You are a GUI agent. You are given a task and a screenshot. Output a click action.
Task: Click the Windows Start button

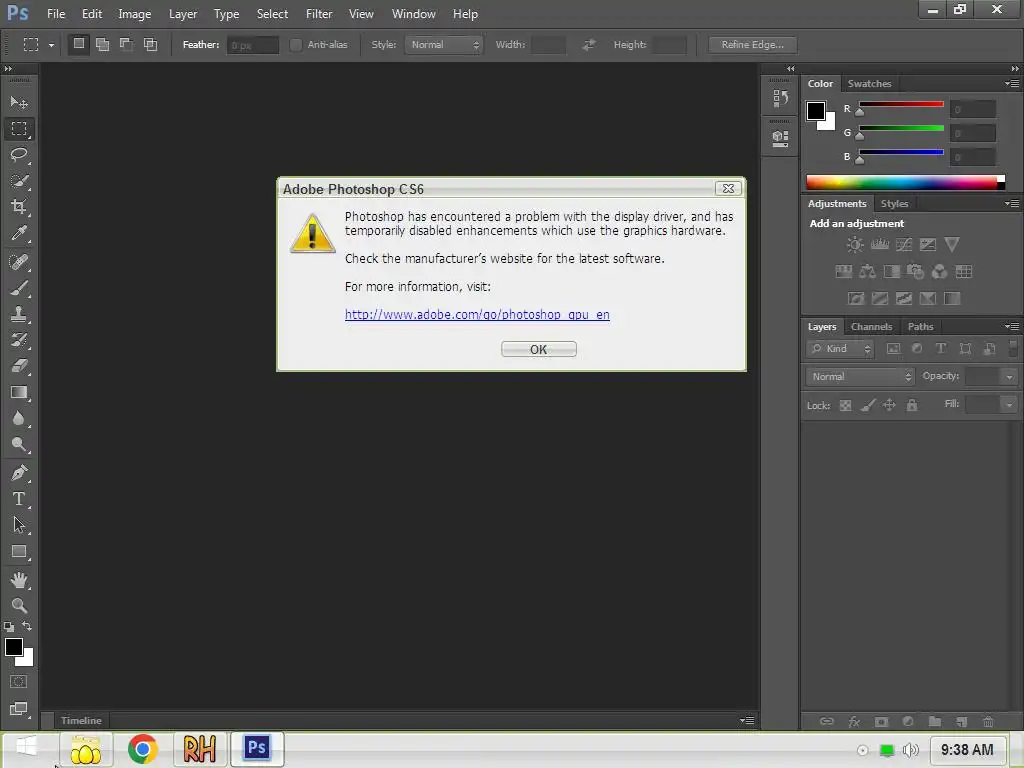pos(26,748)
